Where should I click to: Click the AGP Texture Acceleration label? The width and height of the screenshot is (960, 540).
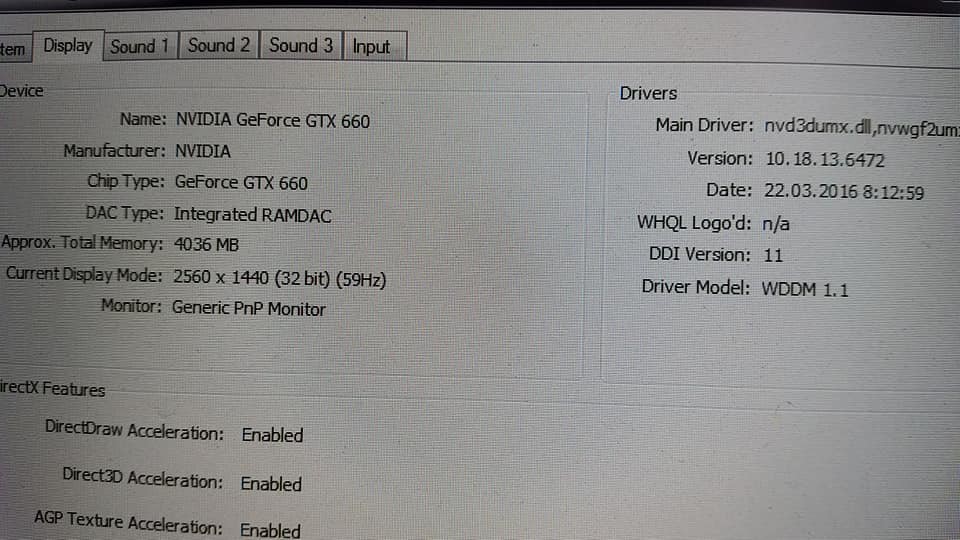128,522
